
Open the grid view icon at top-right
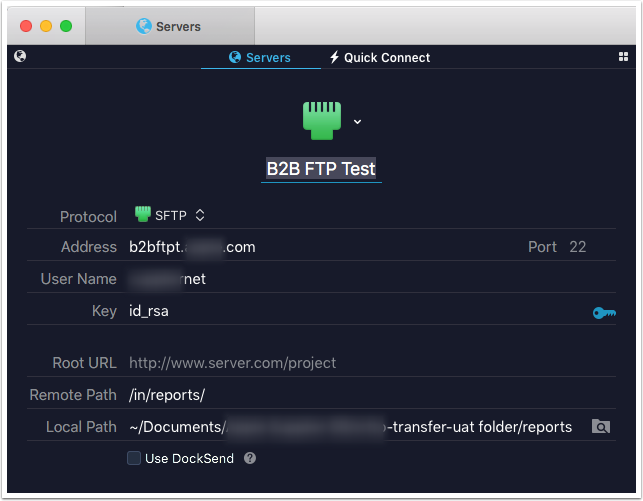pyautogui.click(x=623, y=57)
